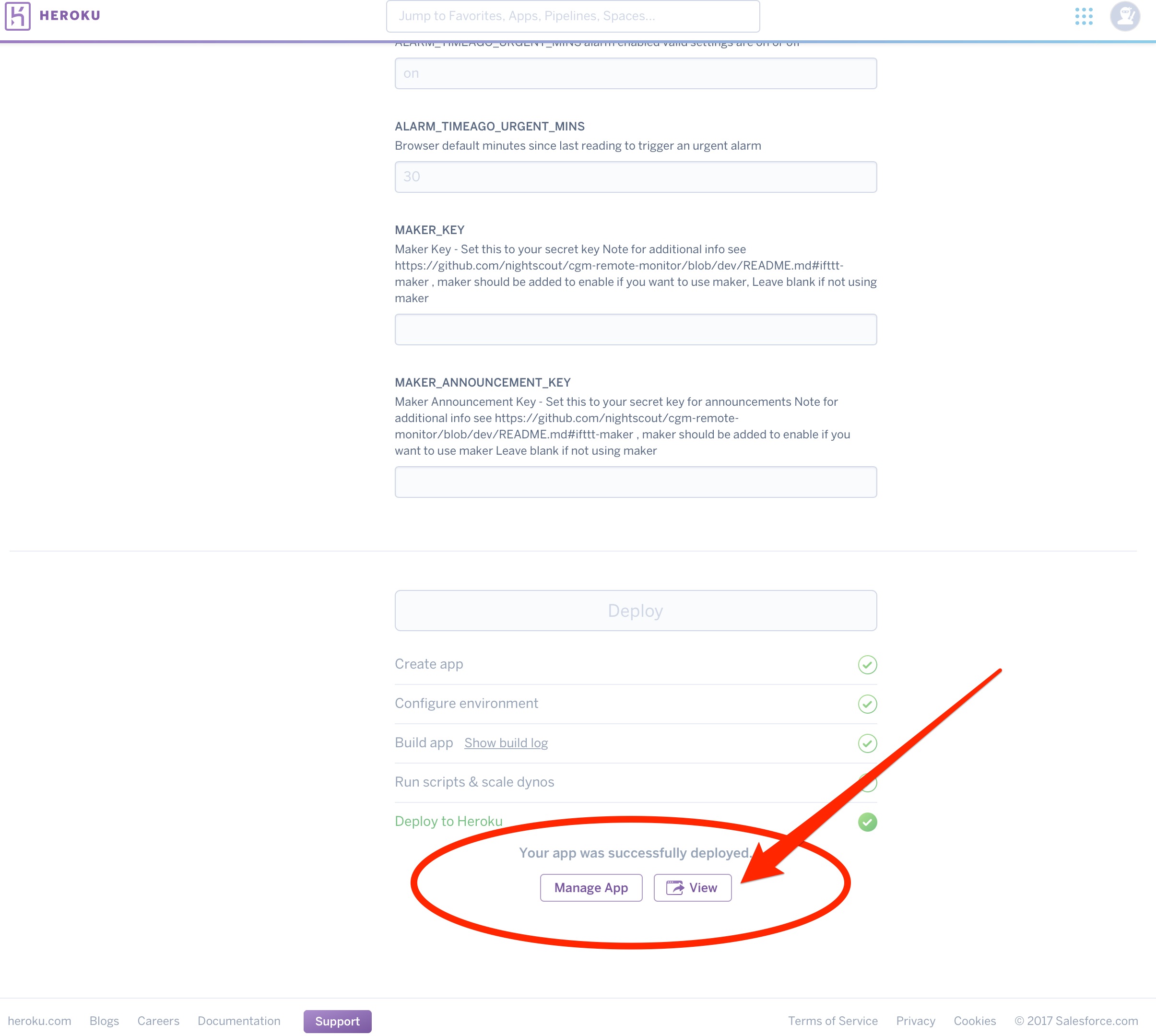
Task: Click the Create app green checkmark
Action: tap(867, 664)
